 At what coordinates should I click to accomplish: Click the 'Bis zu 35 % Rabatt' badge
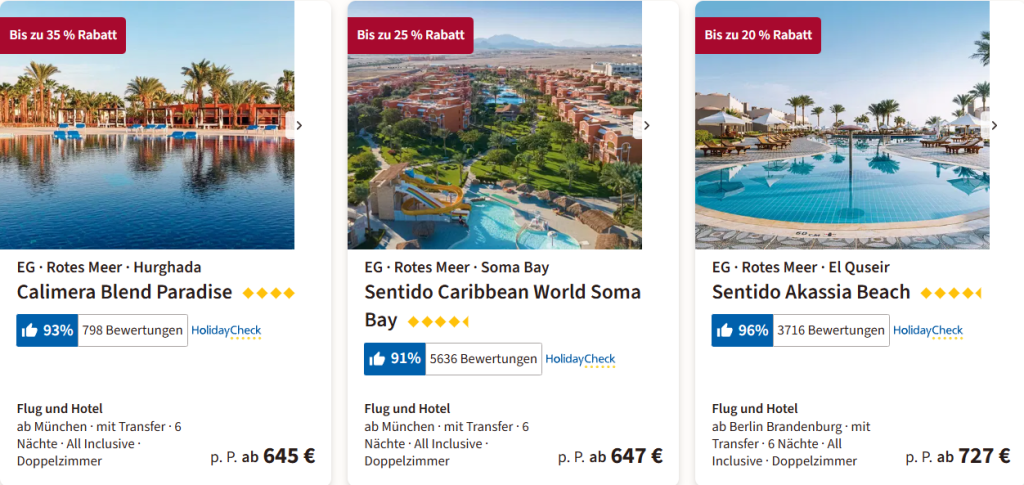tap(62, 35)
